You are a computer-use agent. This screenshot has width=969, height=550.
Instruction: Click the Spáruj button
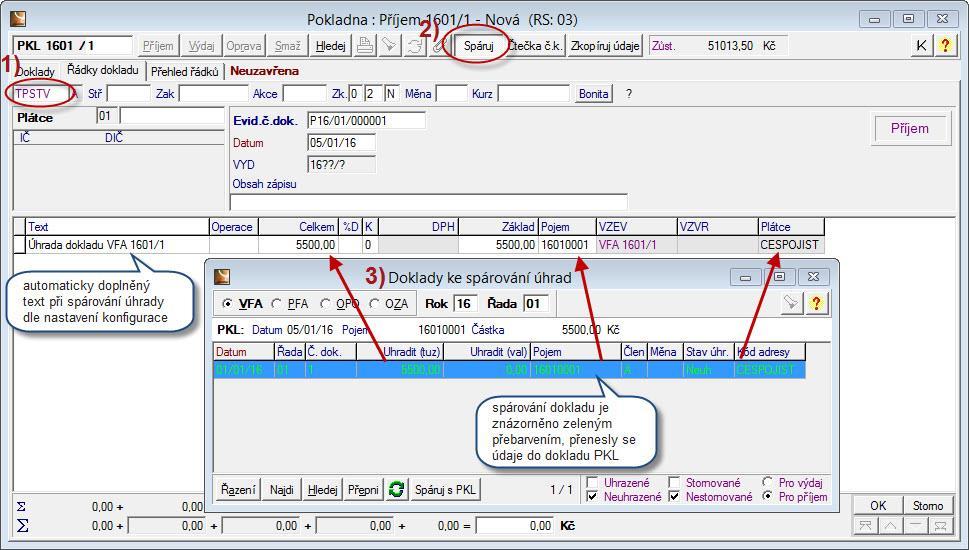click(479, 46)
